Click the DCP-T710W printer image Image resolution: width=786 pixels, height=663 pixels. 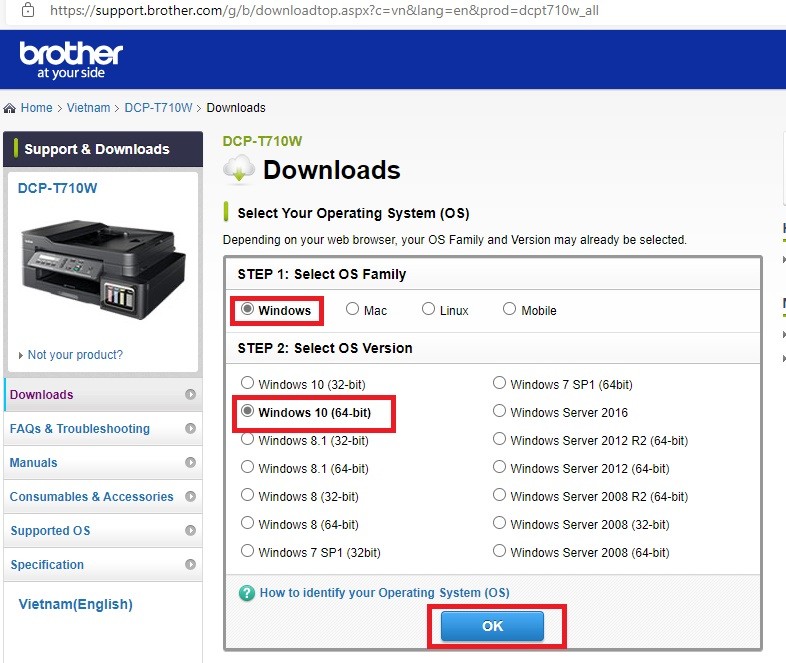point(103,269)
